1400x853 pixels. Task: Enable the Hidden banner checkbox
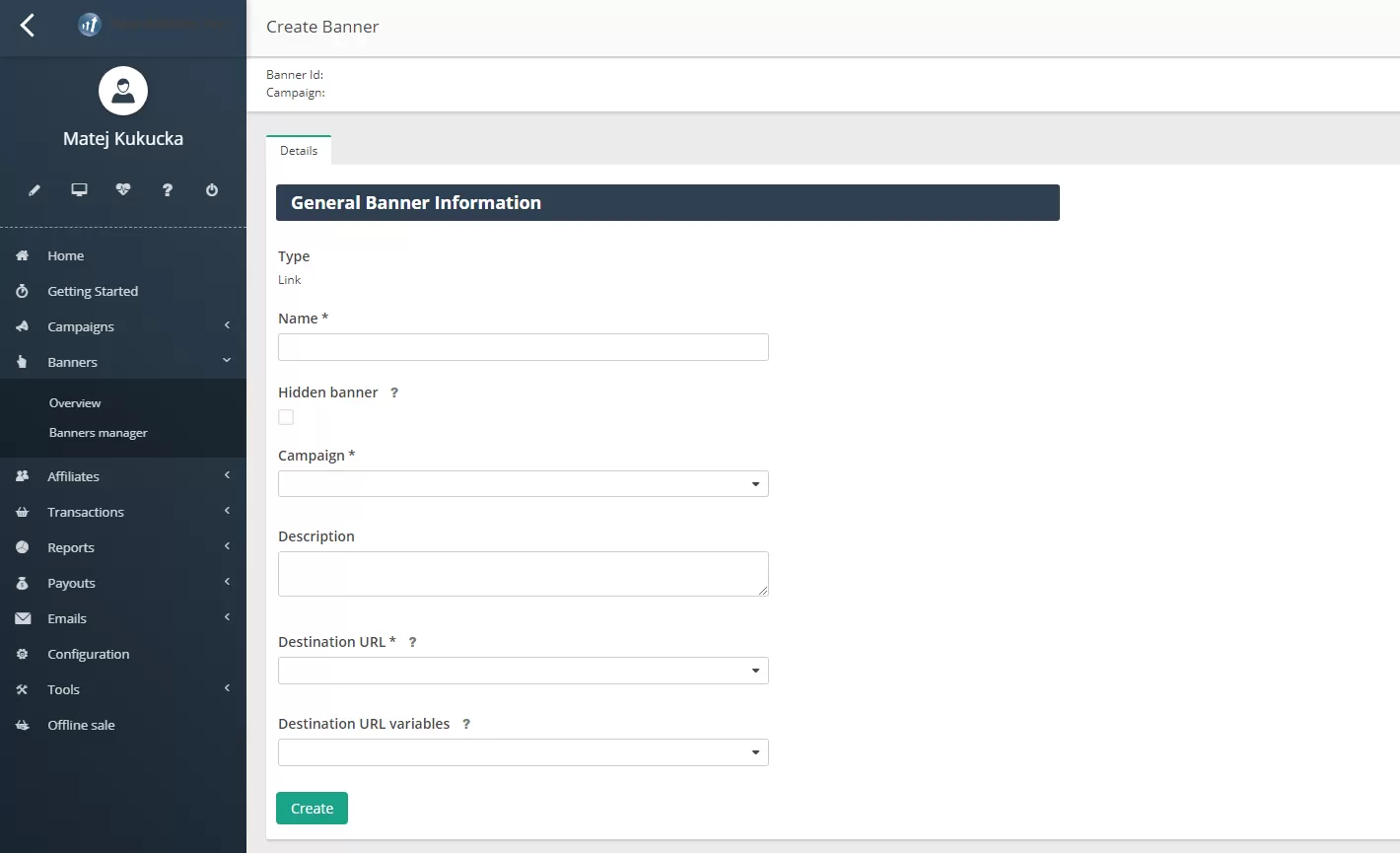[x=286, y=417]
